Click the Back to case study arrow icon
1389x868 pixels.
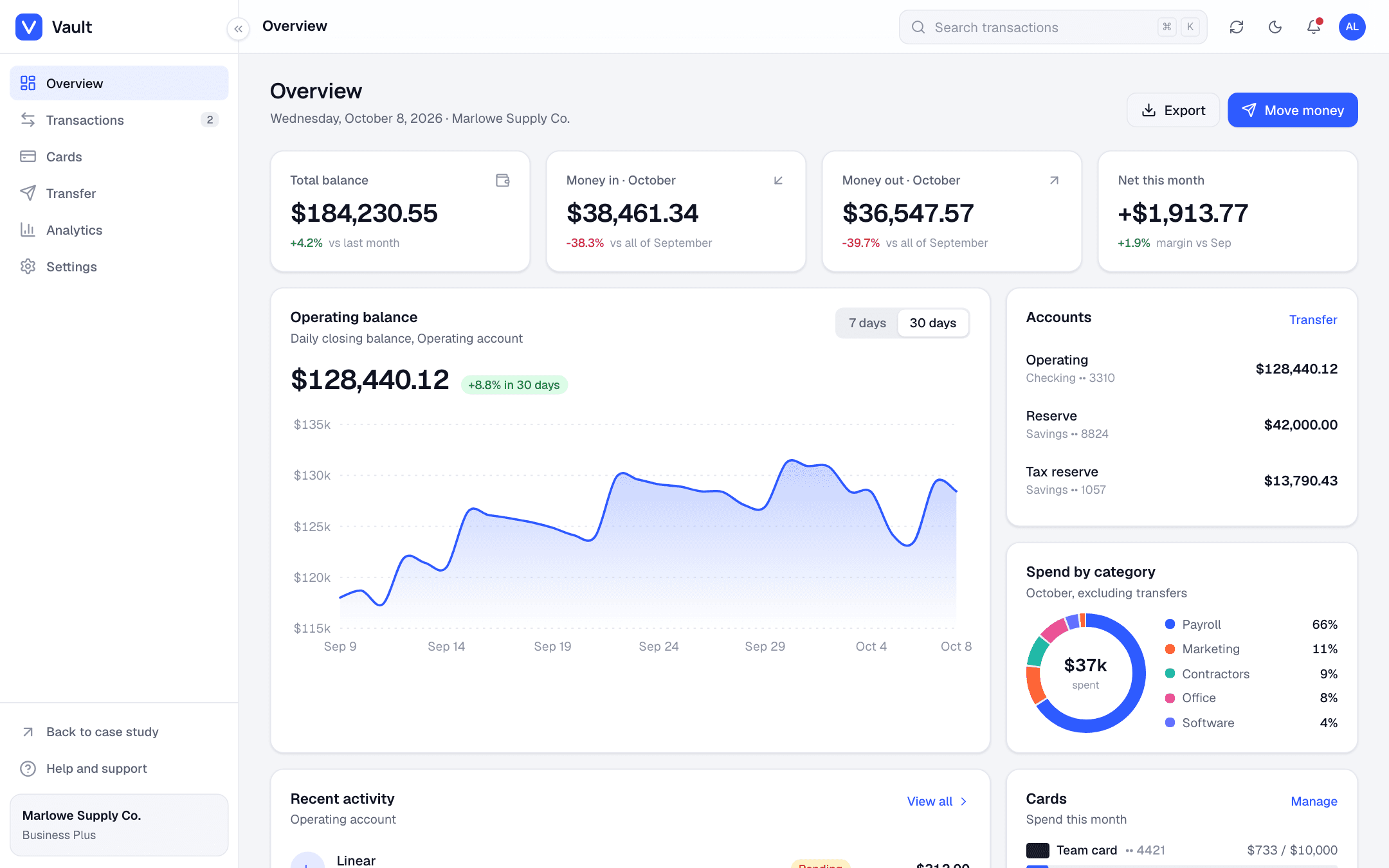(28, 732)
